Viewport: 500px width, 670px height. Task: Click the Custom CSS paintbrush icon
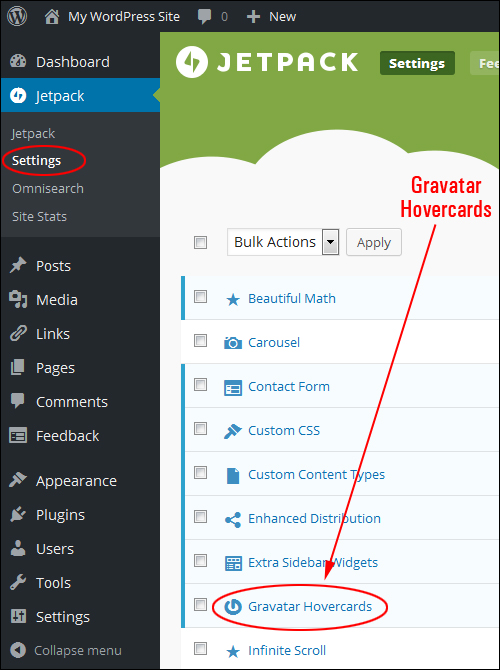(233, 431)
